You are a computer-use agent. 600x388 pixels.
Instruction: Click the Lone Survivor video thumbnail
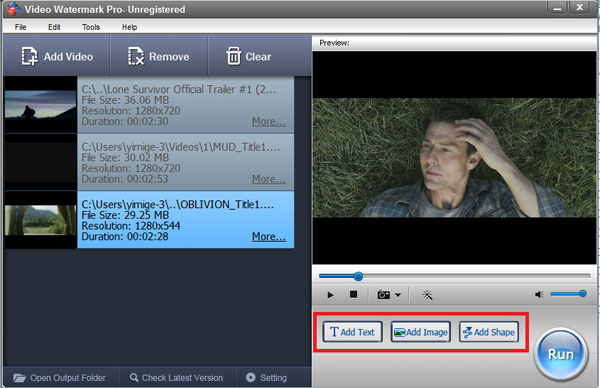40,105
